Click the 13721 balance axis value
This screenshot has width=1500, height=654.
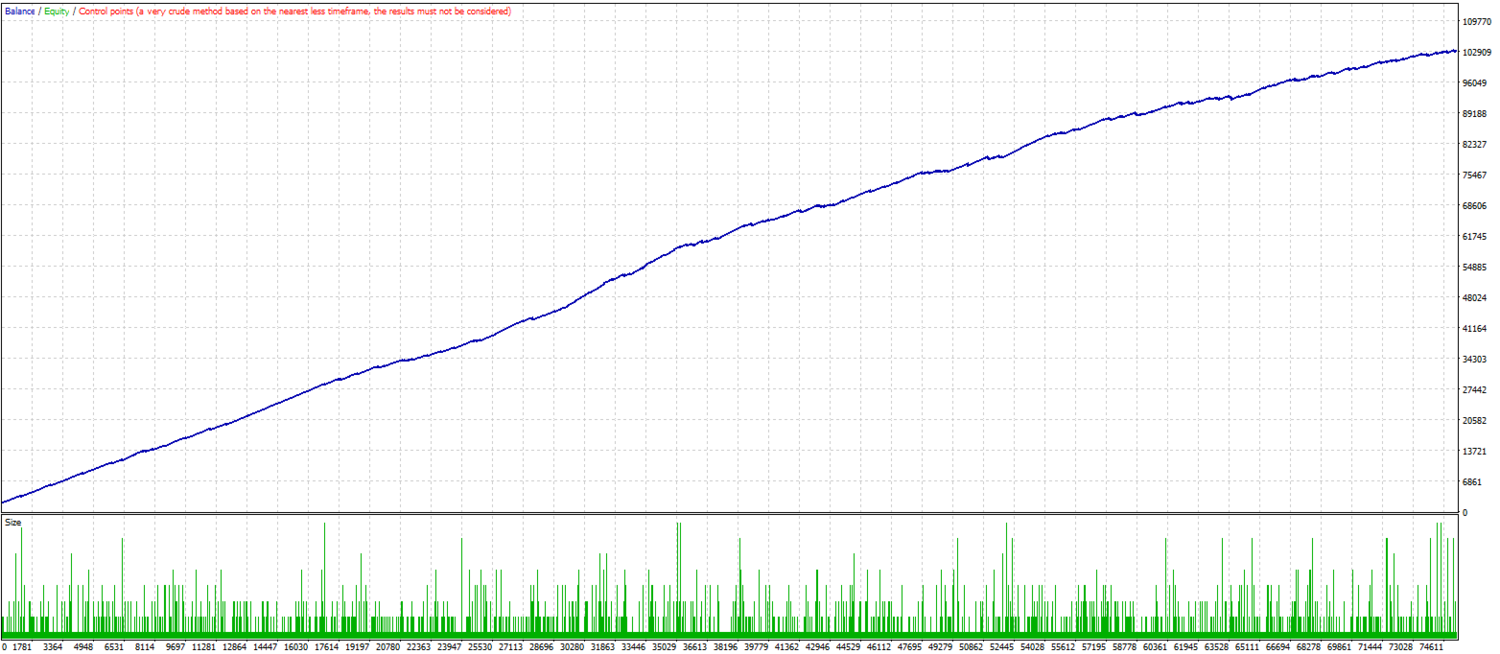pyautogui.click(x=1476, y=451)
